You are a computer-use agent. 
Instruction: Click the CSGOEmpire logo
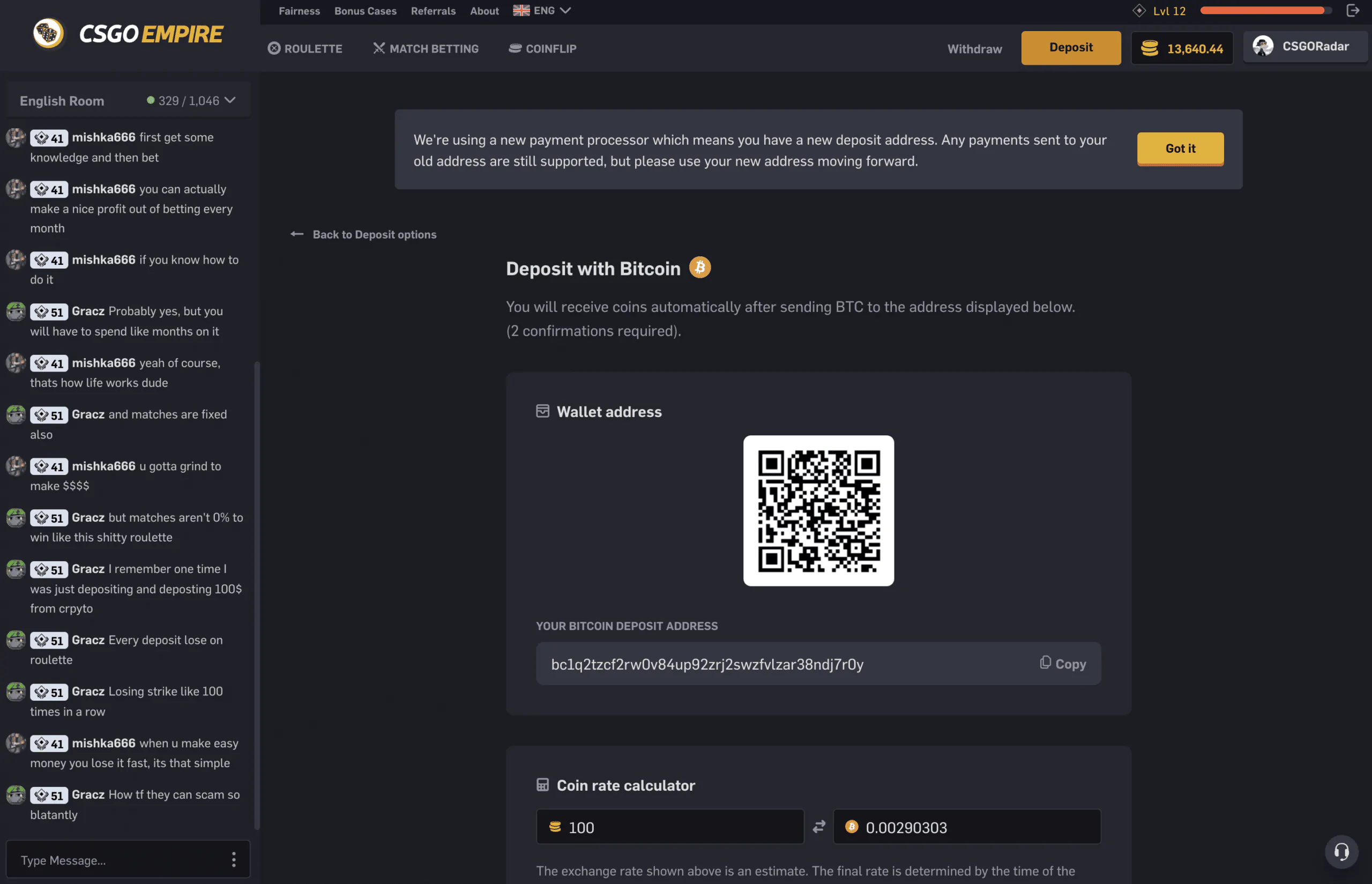tap(128, 34)
